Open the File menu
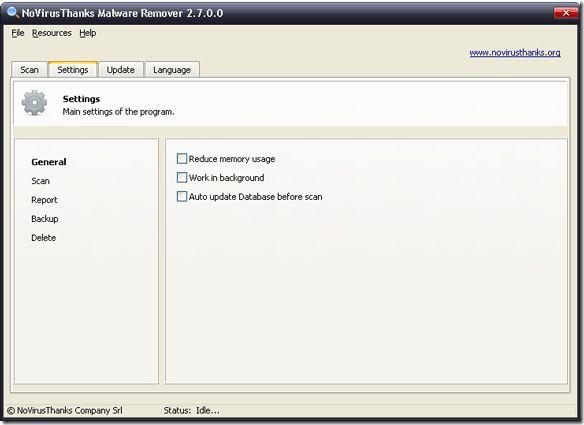 point(18,33)
